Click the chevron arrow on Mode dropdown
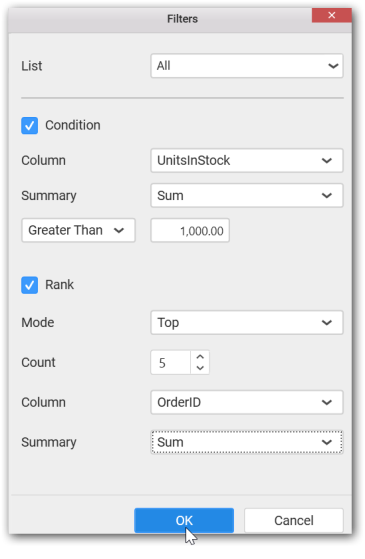This screenshot has height=559, width=365. click(x=327, y=323)
